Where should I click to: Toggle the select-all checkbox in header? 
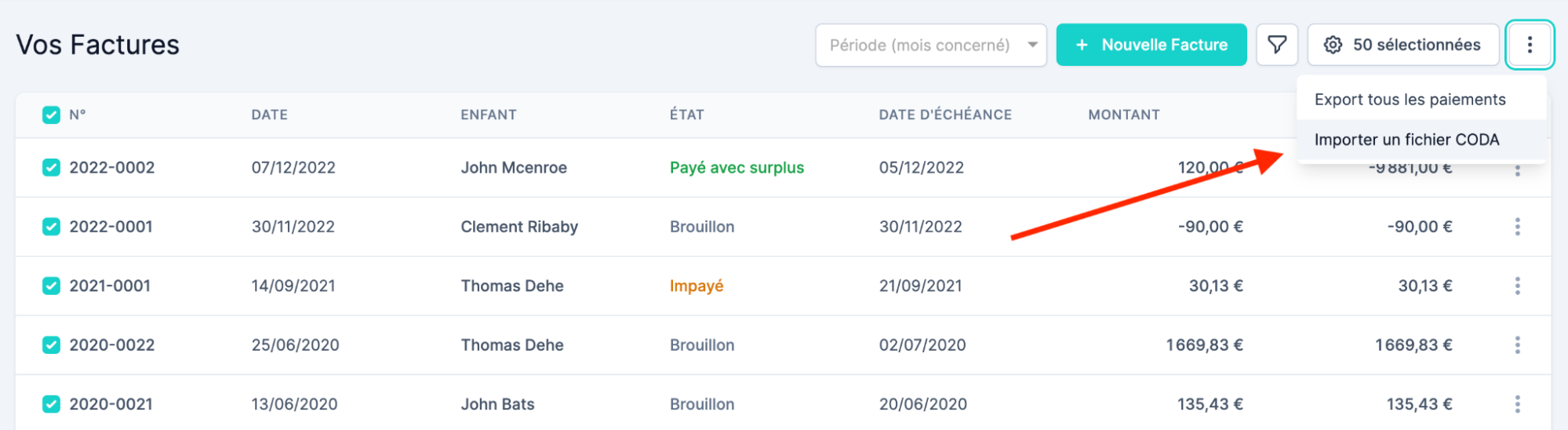51,115
